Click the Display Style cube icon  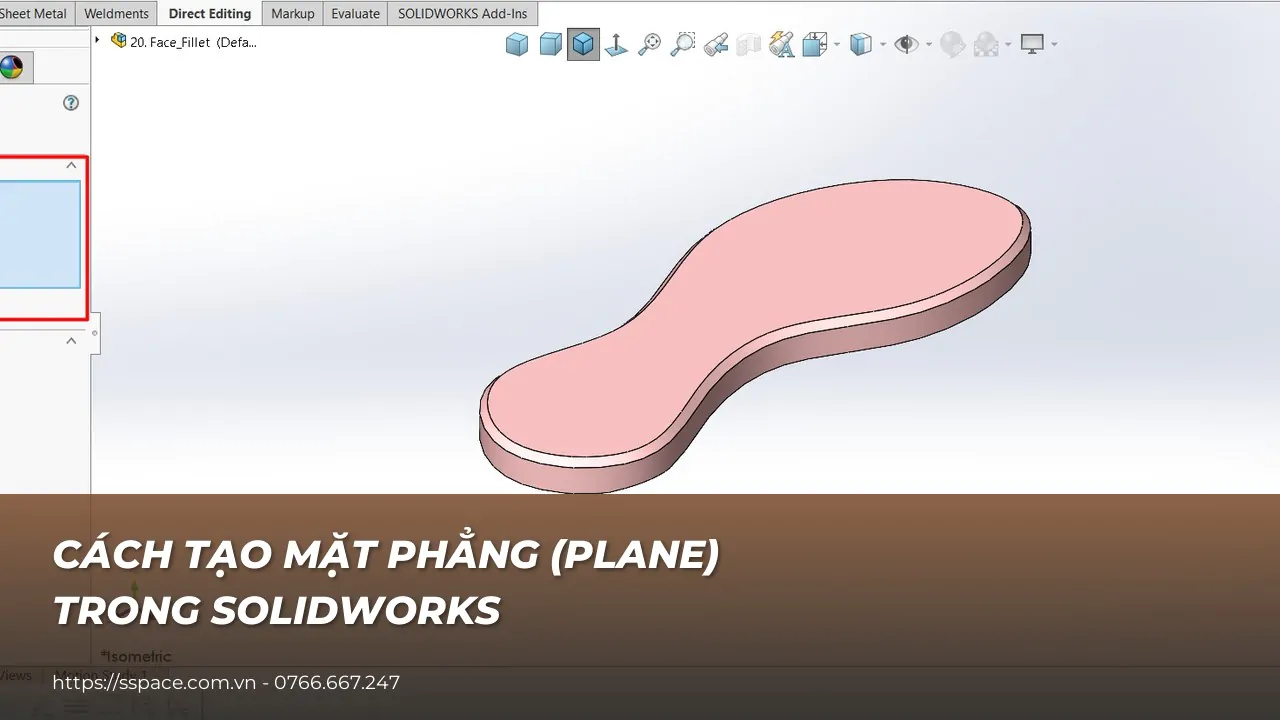coord(860,44)
